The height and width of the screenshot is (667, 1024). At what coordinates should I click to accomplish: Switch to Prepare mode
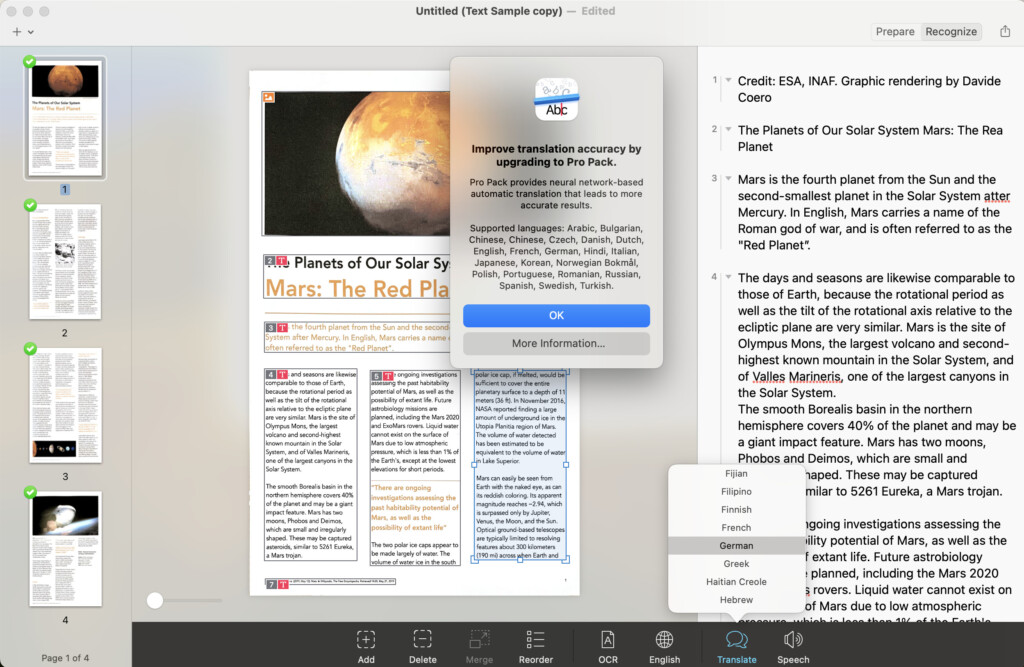pyautogui.click(x=895, y=31)
